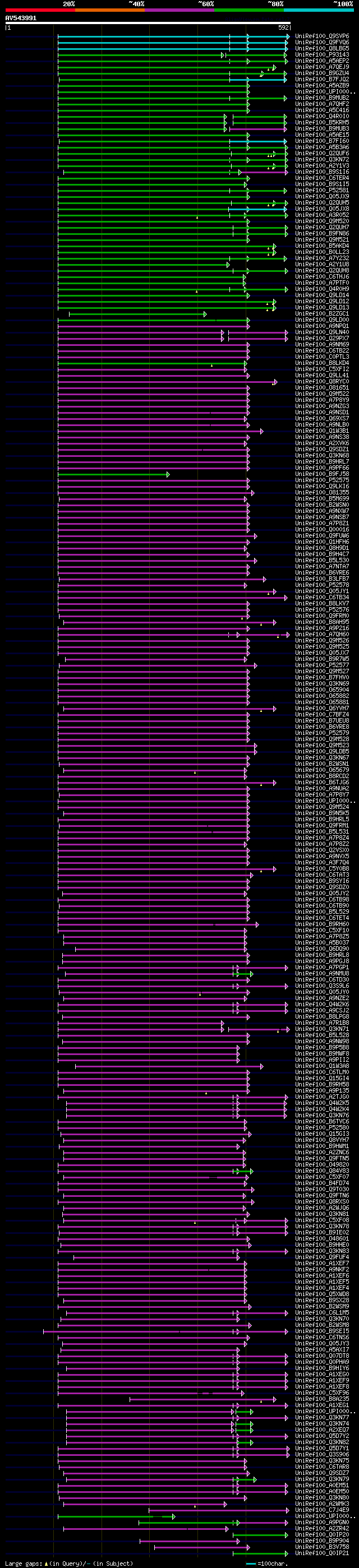This screenshot has height=1568, width=359.
Task: Select the UniRef100_B3V758 label
Action: [322, 1547]
